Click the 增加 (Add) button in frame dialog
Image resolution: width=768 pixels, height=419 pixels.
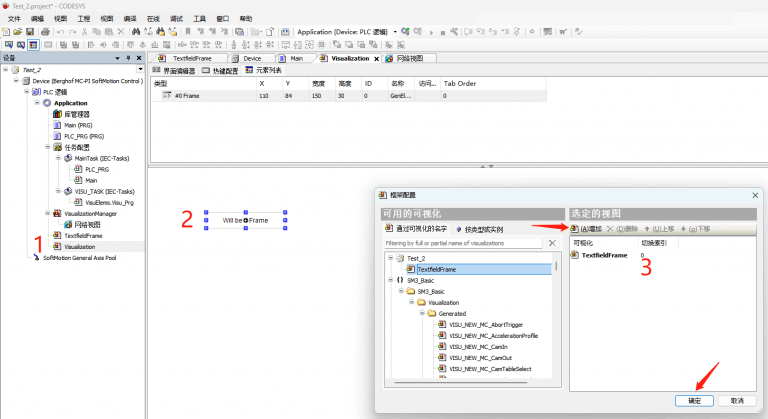click(586, 229)
